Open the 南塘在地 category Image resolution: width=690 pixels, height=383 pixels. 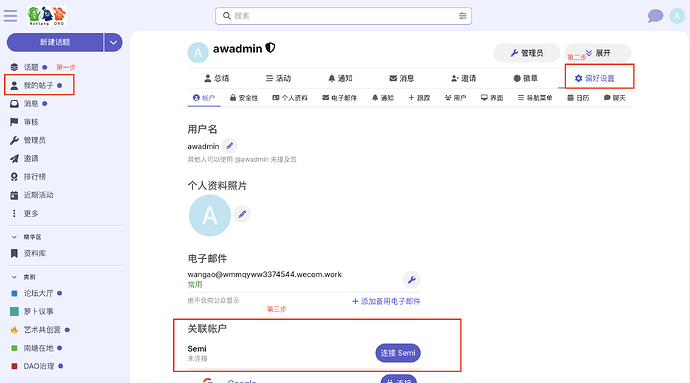[36, 348]
